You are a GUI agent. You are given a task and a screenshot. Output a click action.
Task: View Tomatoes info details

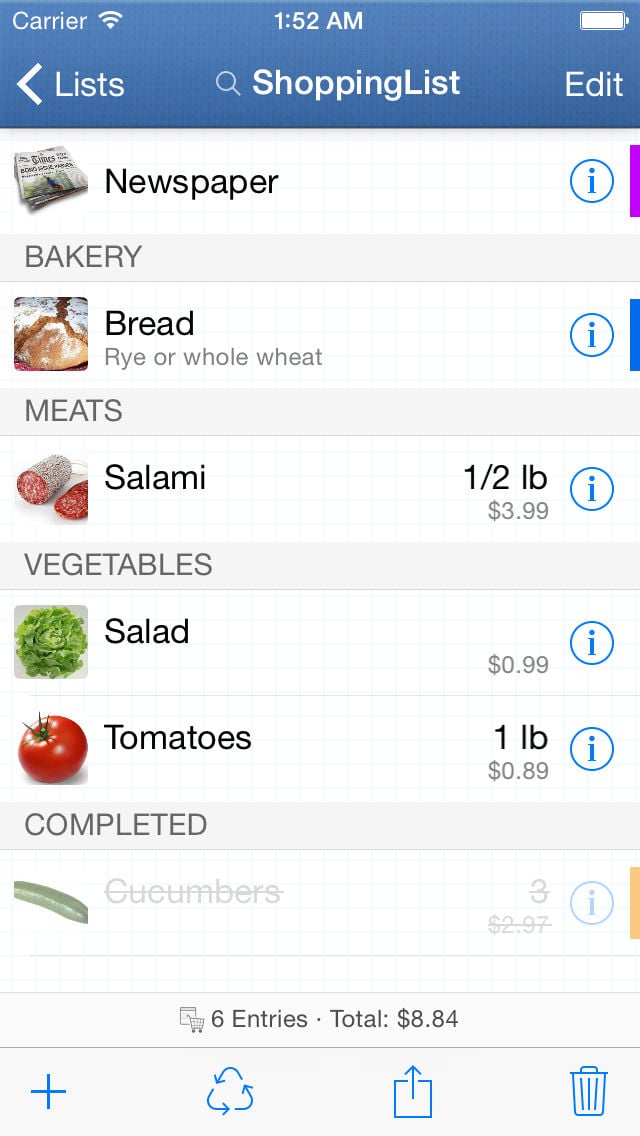click(591, 747)
